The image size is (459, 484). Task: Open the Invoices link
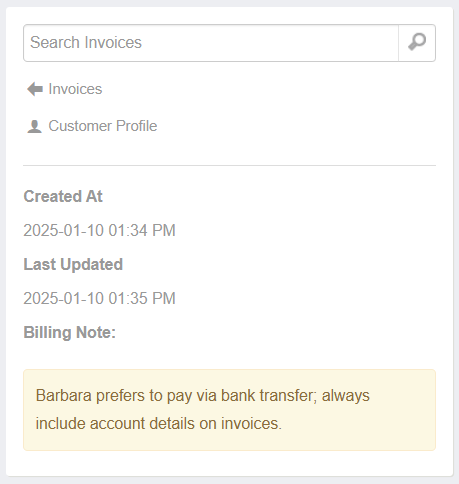point(75,89)
